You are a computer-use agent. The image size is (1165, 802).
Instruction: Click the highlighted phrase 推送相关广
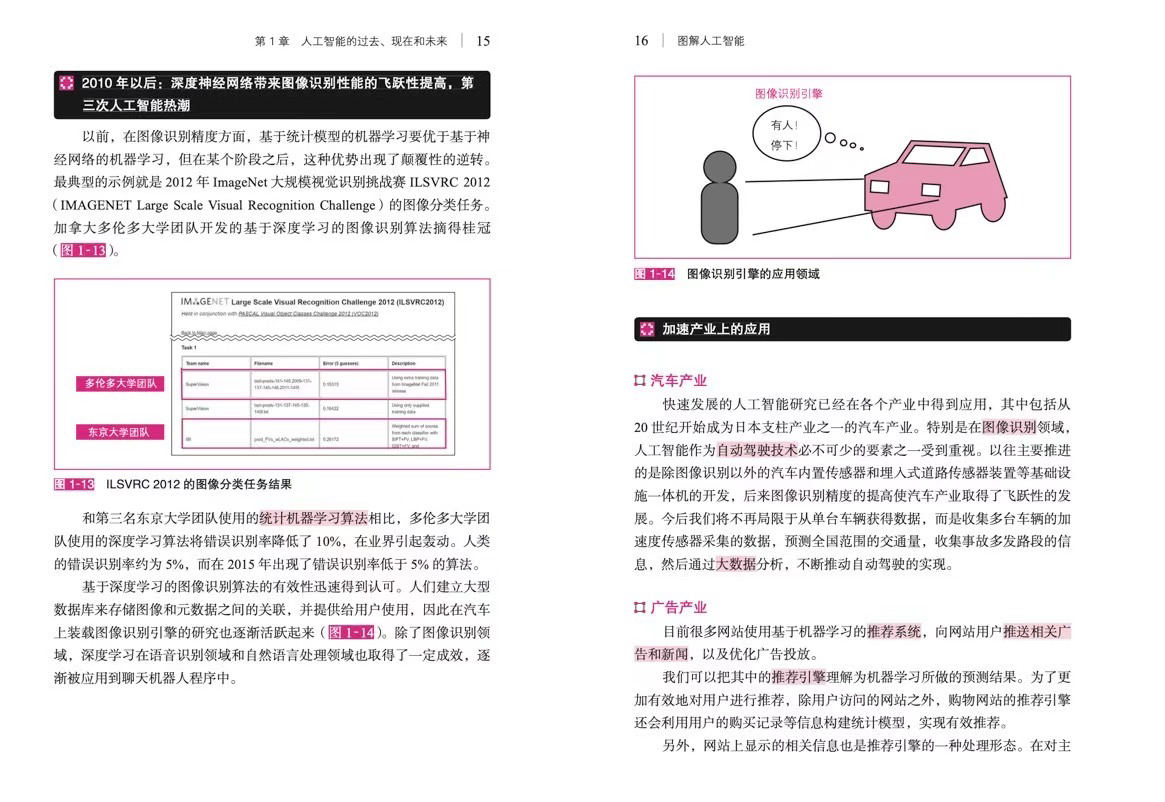pyautogui.click(x=1036, y=632)
